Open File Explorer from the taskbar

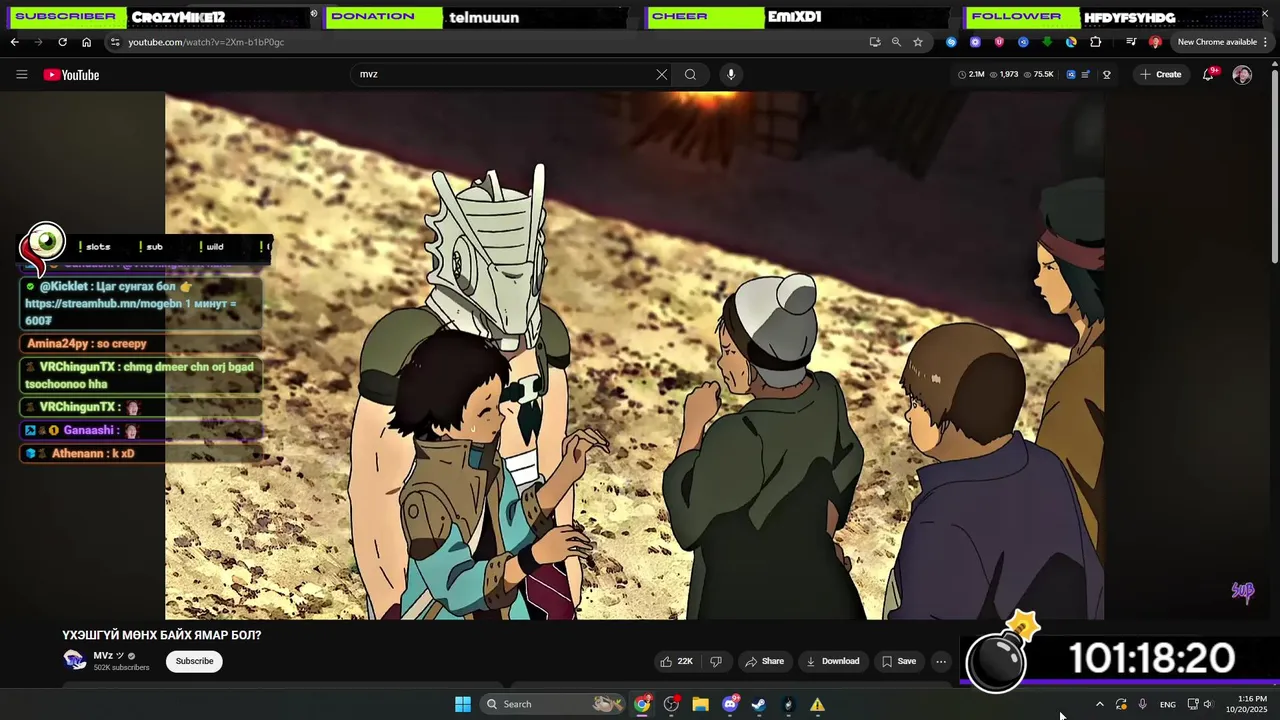[700, 704]
